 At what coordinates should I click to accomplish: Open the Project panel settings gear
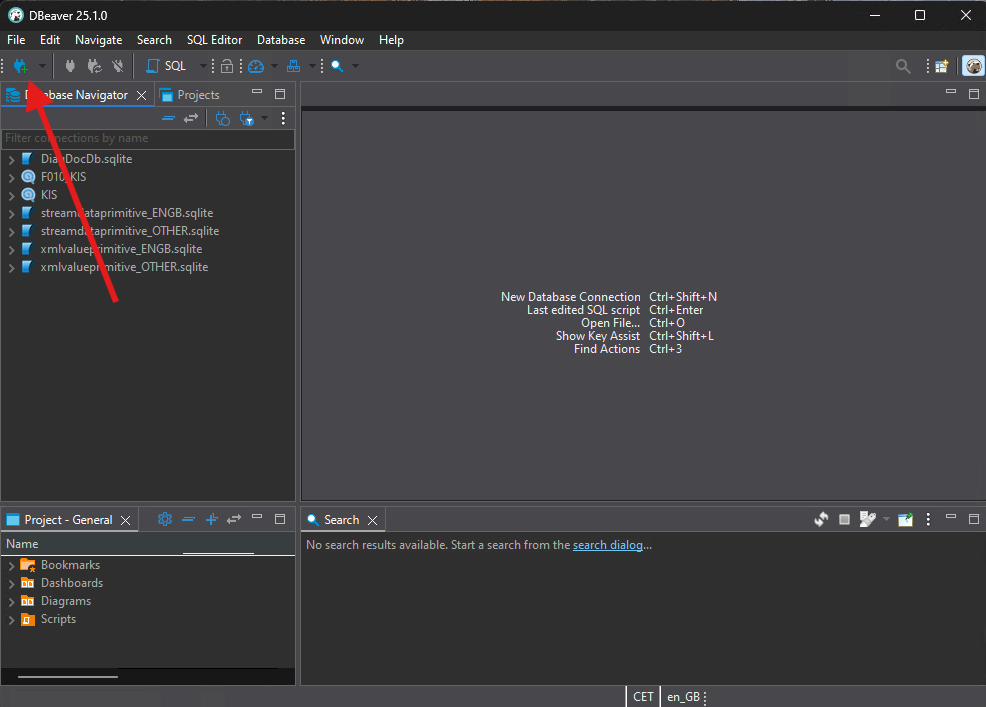click(x=165, y=519)
